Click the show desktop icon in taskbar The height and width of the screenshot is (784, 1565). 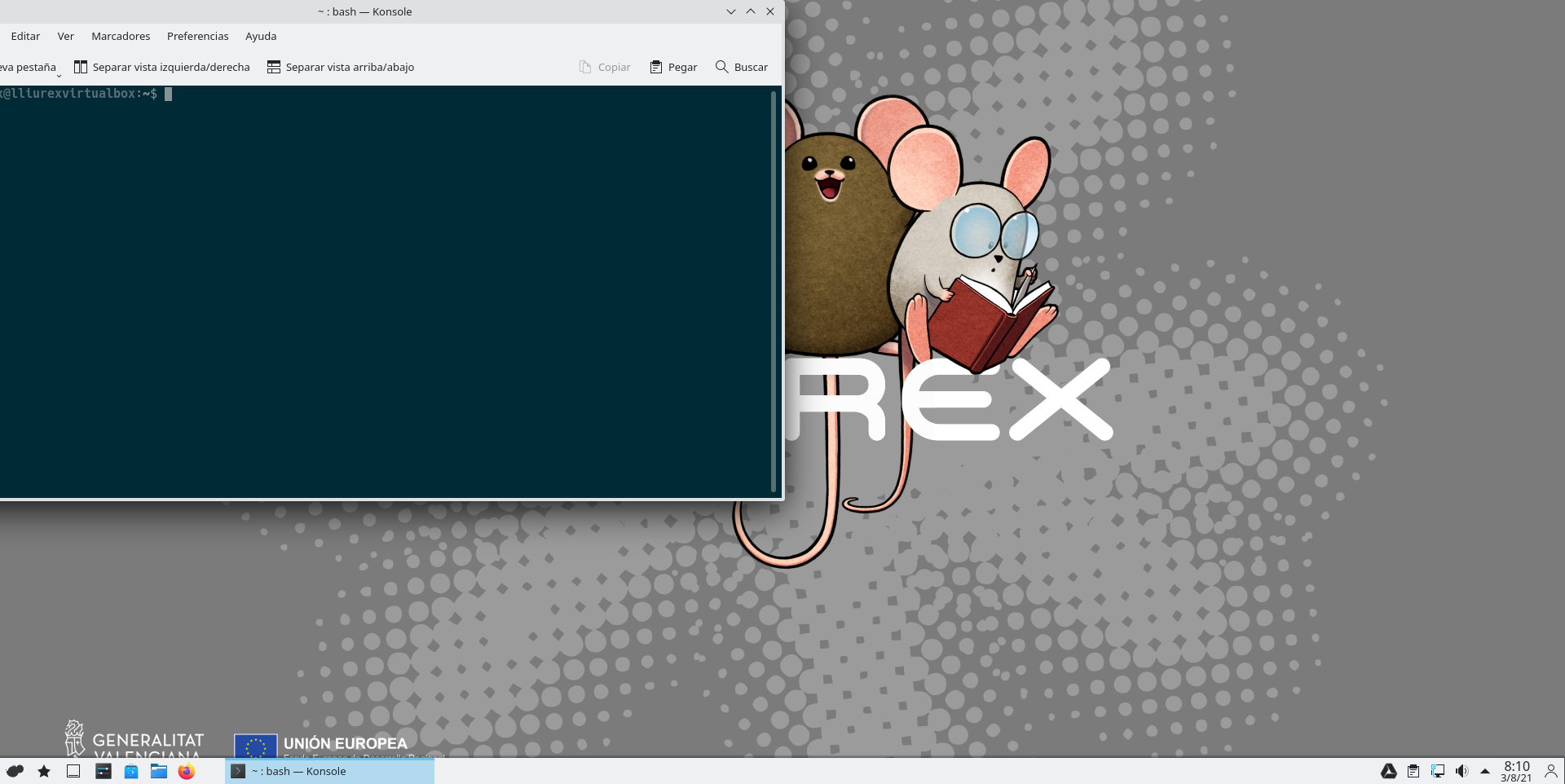tap(73, 771)
